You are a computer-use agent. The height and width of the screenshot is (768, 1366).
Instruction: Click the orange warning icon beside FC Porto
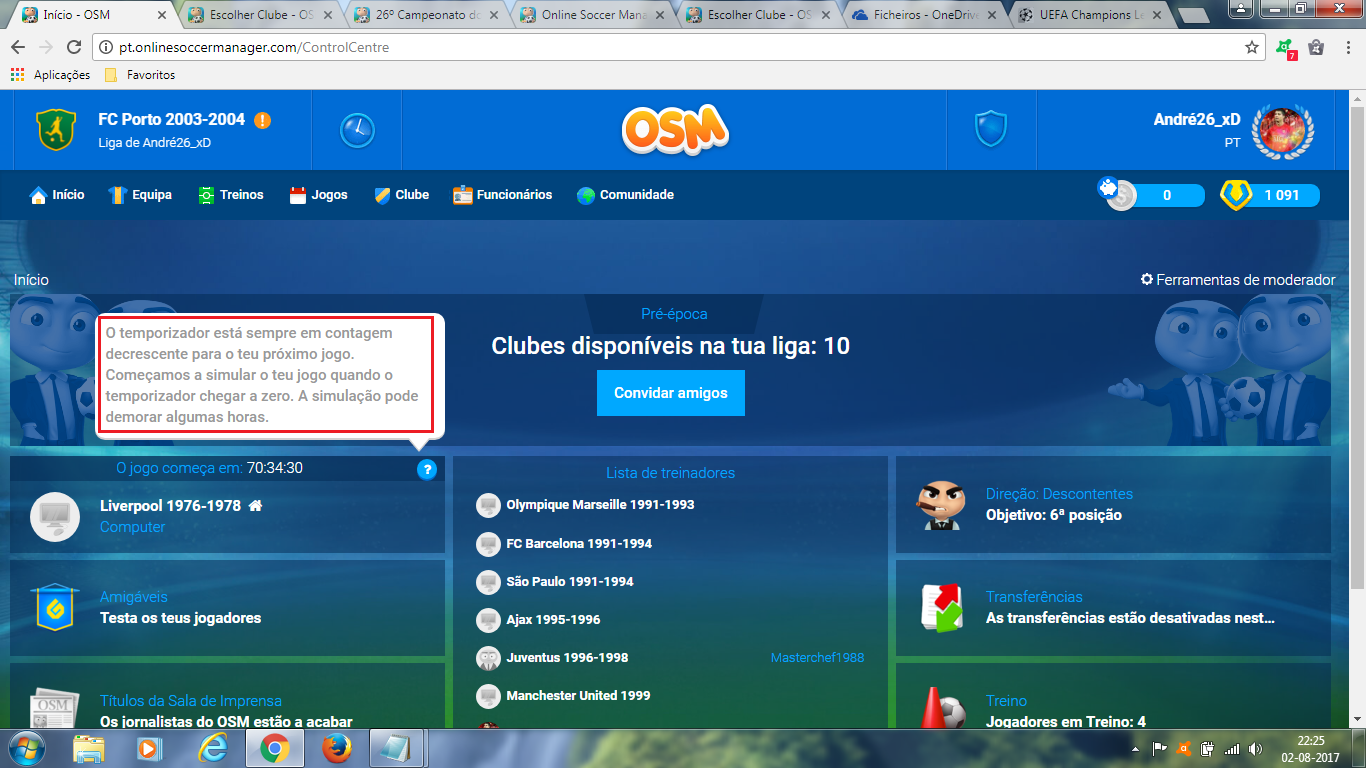tap(262, 120)
